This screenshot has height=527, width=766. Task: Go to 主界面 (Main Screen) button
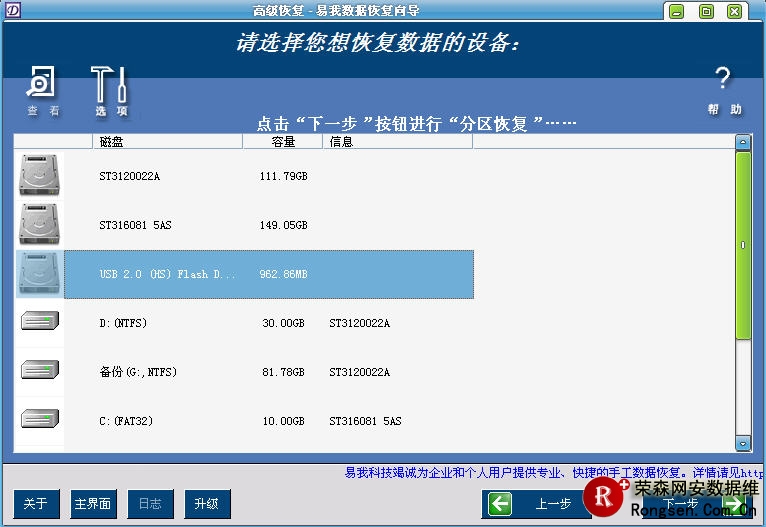pyautogui.click(x=93, y=503)
